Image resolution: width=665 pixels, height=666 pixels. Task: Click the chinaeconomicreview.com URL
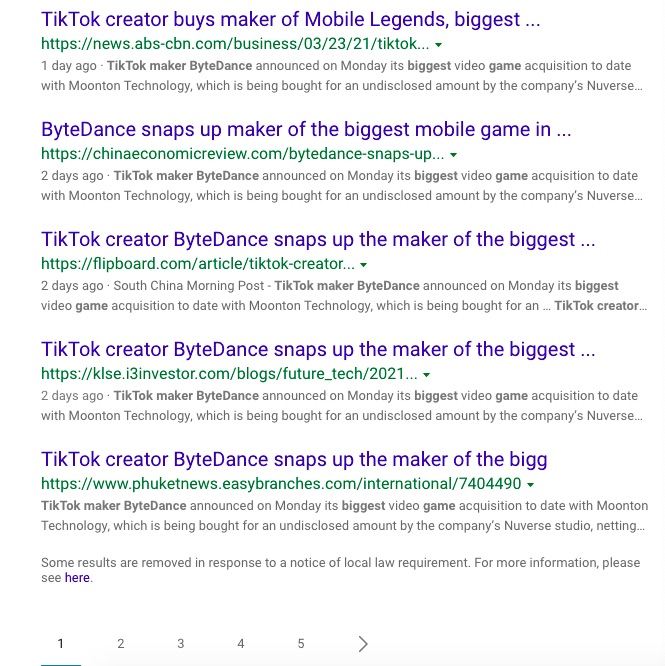(x=242, y=154)
